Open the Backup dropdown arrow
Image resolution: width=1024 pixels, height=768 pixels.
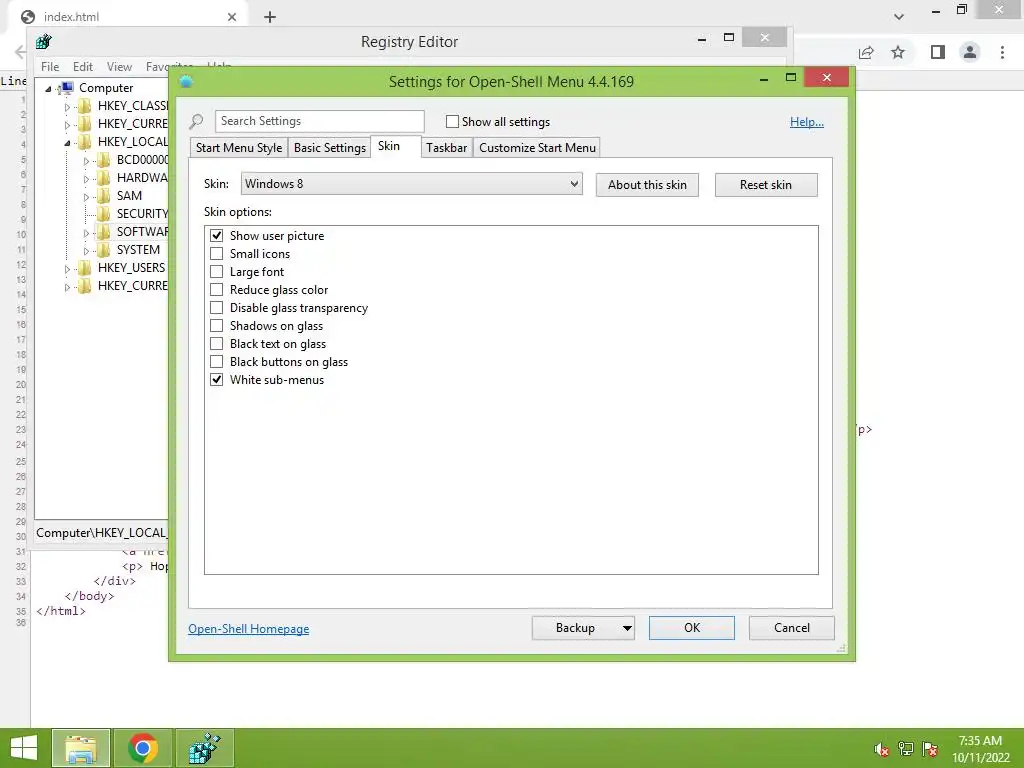coord(627,628)
